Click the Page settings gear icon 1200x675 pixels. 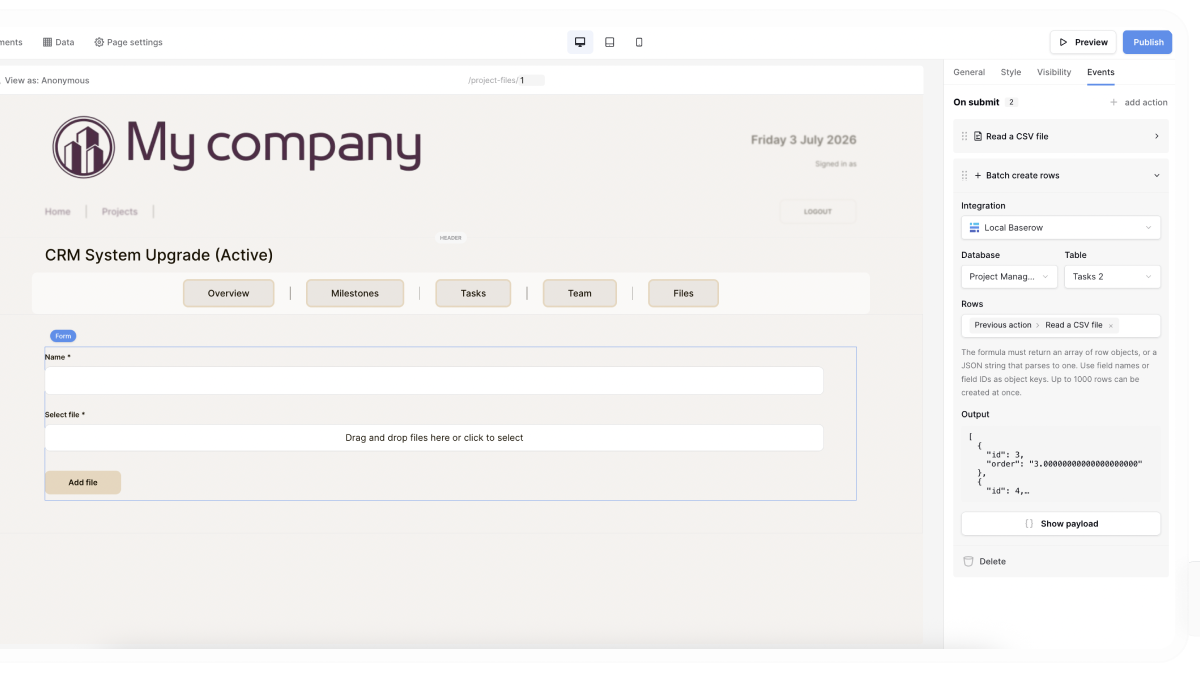pyautogui.click(x=99, y=42)
